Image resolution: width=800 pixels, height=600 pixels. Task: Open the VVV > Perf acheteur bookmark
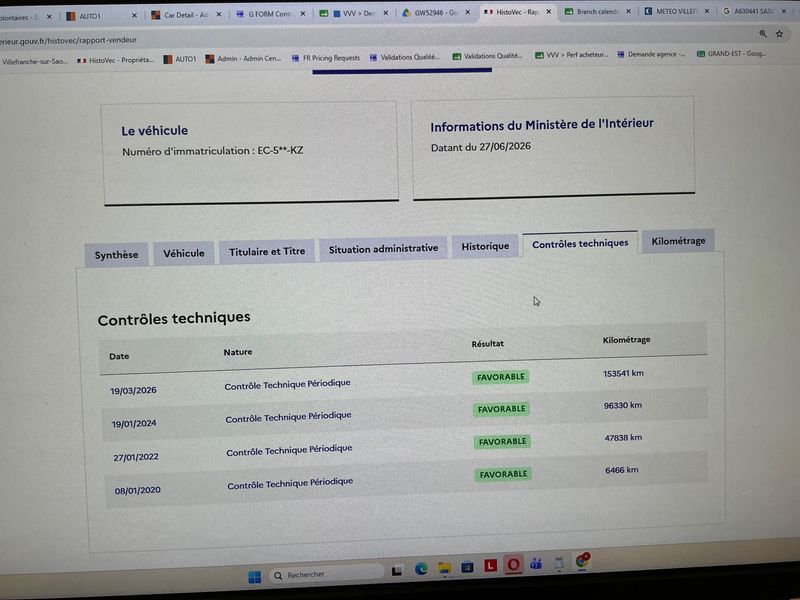coord(571,55)
